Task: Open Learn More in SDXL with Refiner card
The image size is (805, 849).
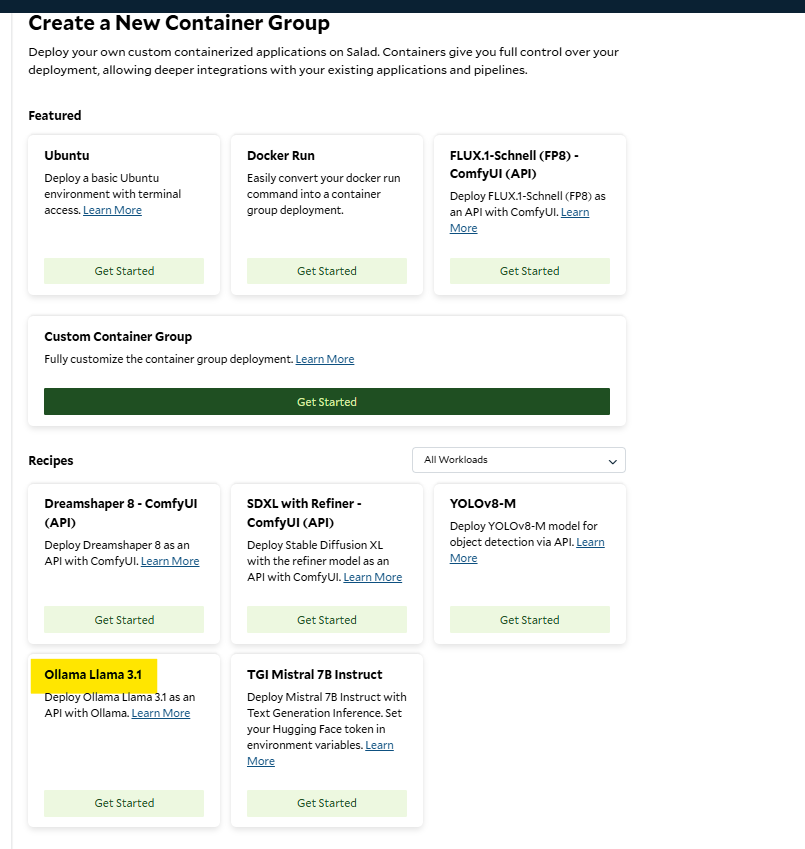Action: (x=372, y=577)
